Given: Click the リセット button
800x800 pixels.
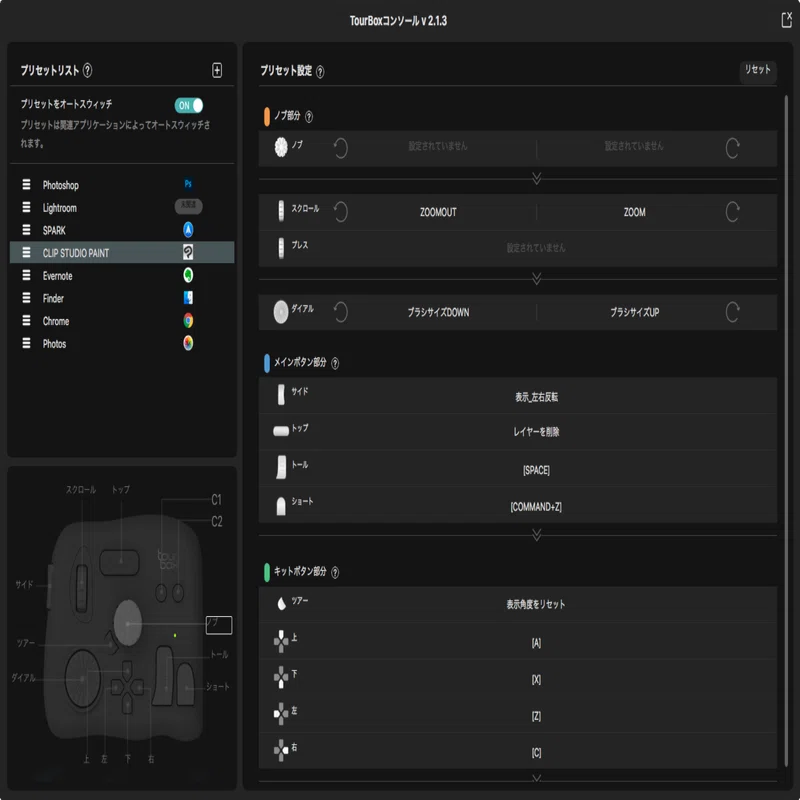Looking at the screenshot, I should pos(758,71).
